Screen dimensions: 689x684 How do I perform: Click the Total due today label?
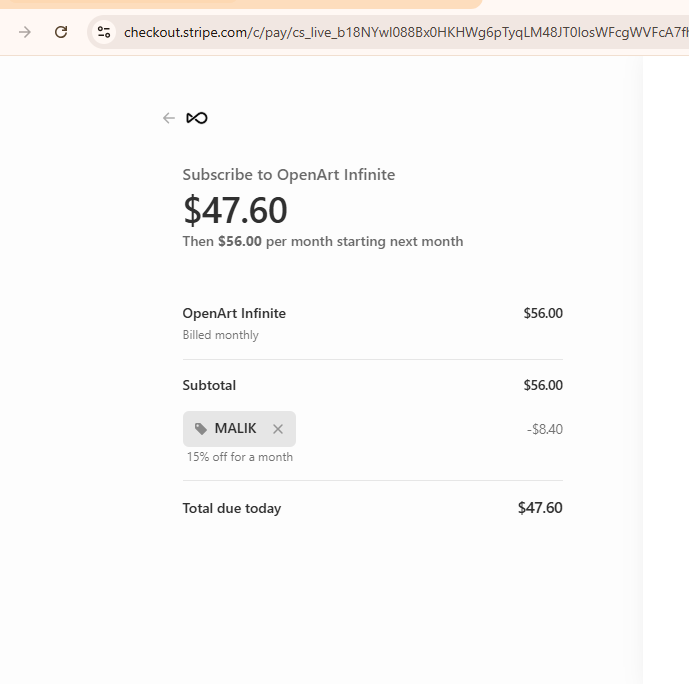[231, 508]
